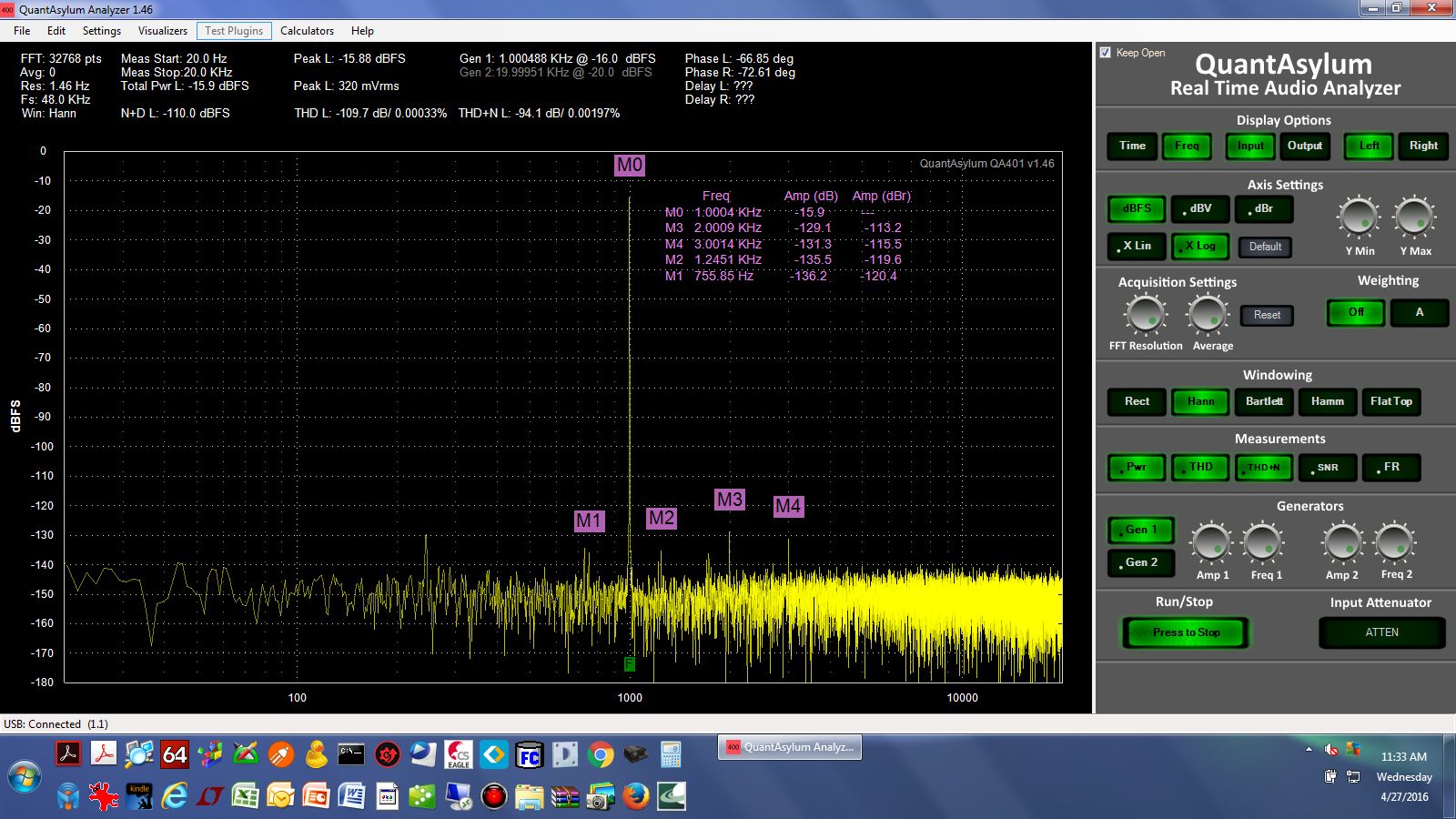
Task: Enable the Right channel display
Action: click(1423, 146)
